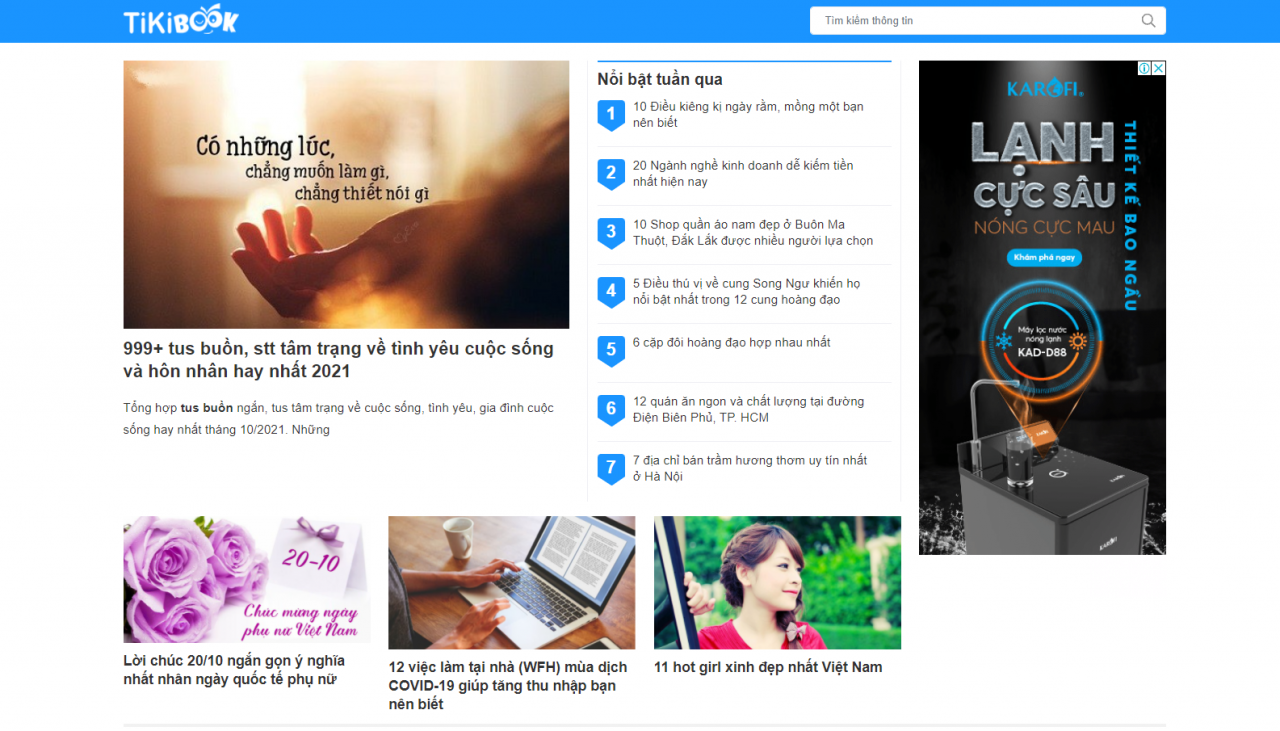Image resolution: width=1280 pixels, height=731 pixels.
Task: Click the search magnifier icon
Action: (1148, 21)
